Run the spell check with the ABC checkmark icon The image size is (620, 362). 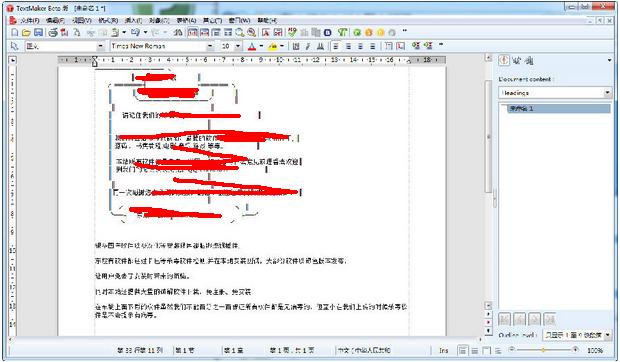point(292,32)
